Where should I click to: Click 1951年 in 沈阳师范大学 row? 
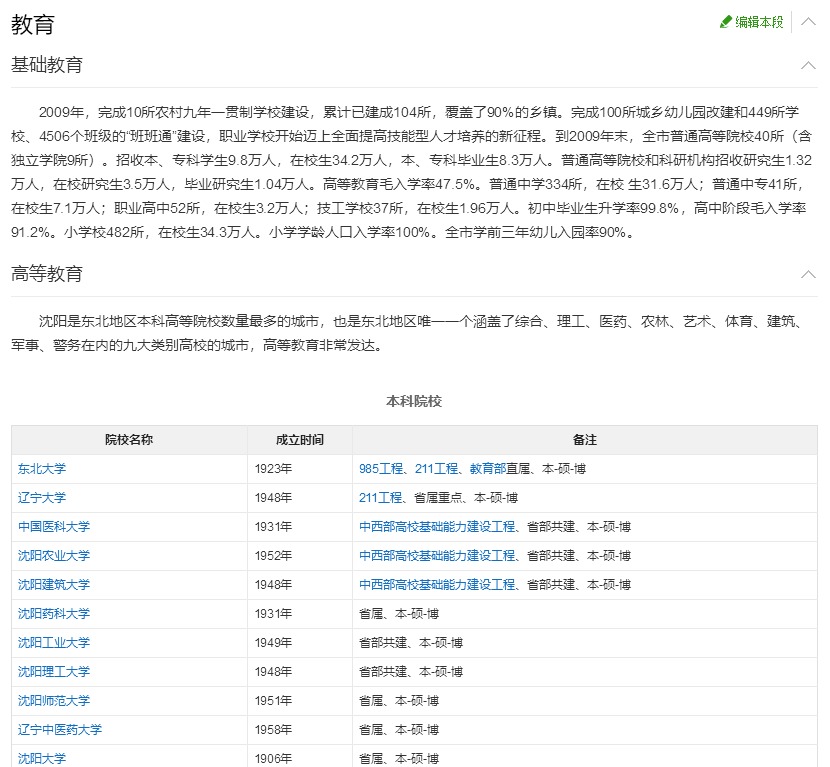(x=273, y=701)
